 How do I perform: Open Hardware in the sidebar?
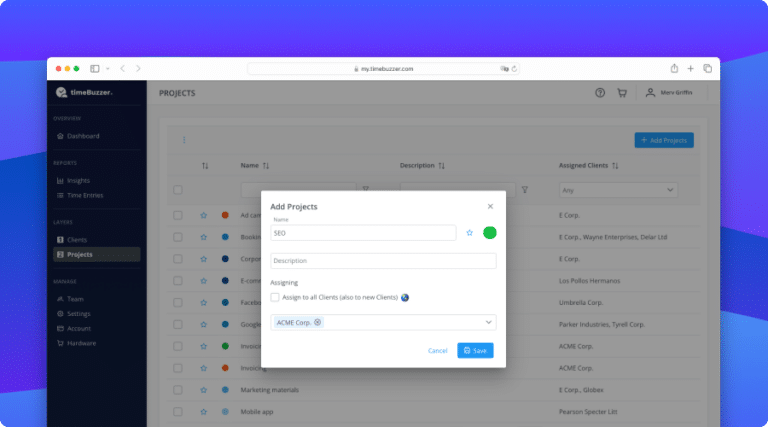[x=76, y=343]
